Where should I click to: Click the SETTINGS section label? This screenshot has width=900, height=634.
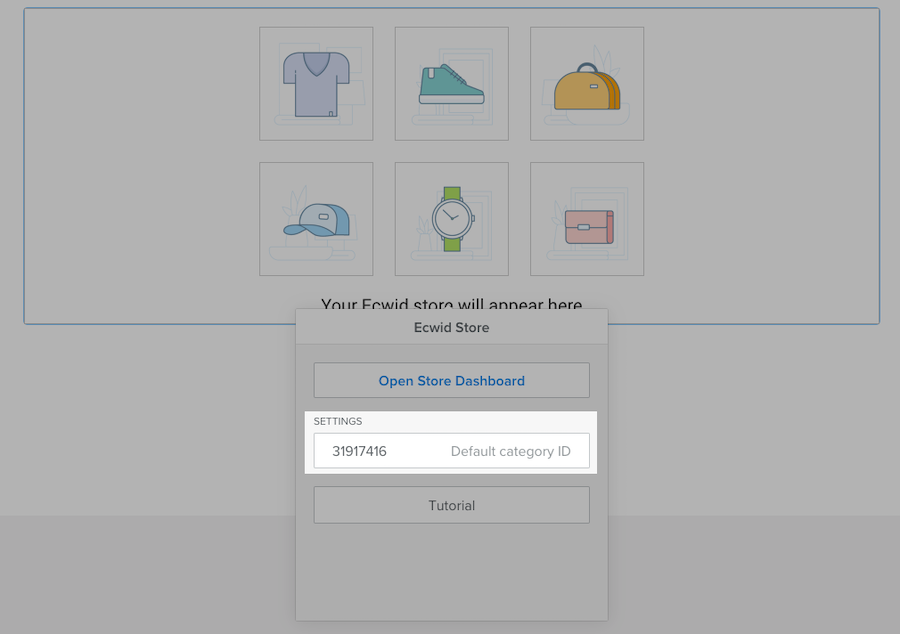[338, 421]
